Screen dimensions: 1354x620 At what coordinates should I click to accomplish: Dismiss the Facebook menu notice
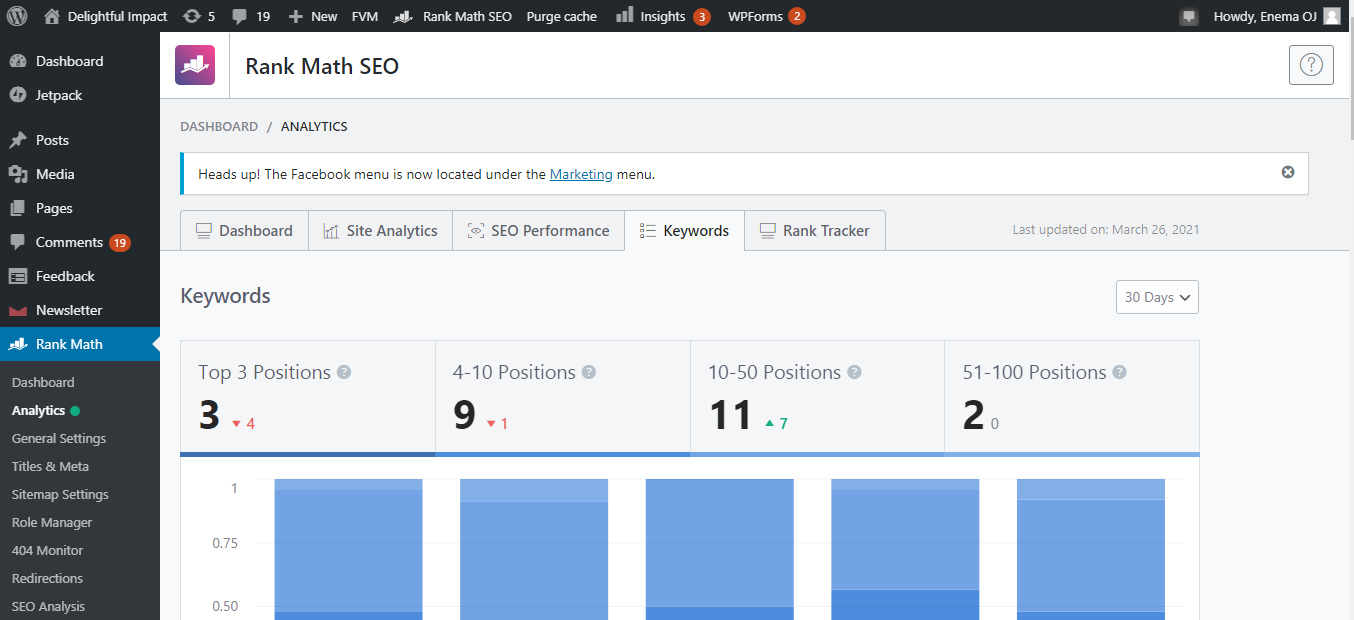point(1288,172)
